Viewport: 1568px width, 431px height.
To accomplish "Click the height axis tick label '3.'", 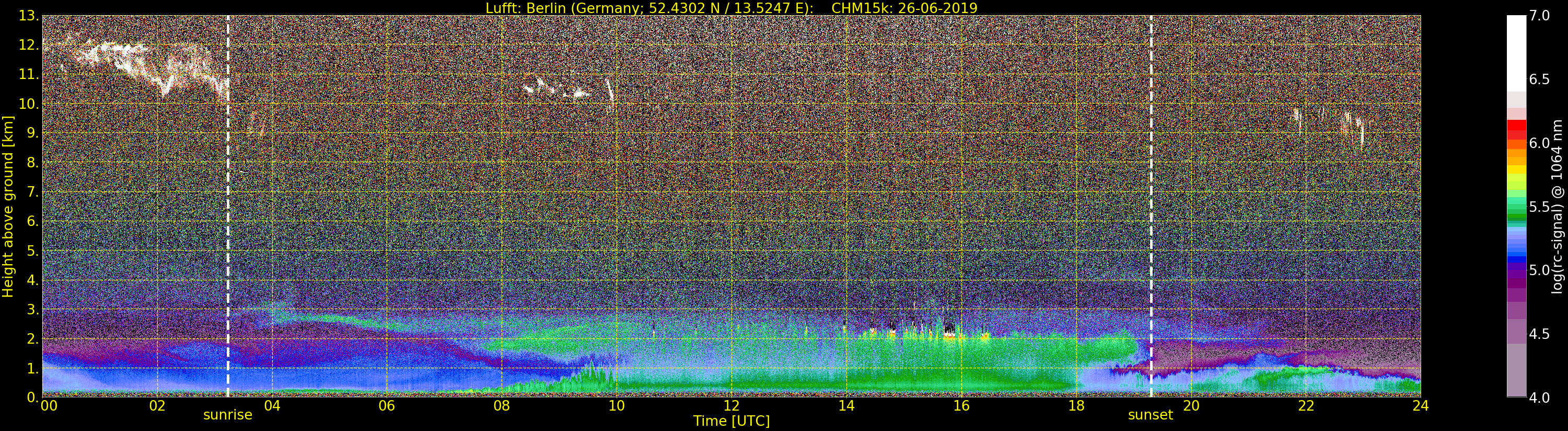I will [x=32, y=309].
